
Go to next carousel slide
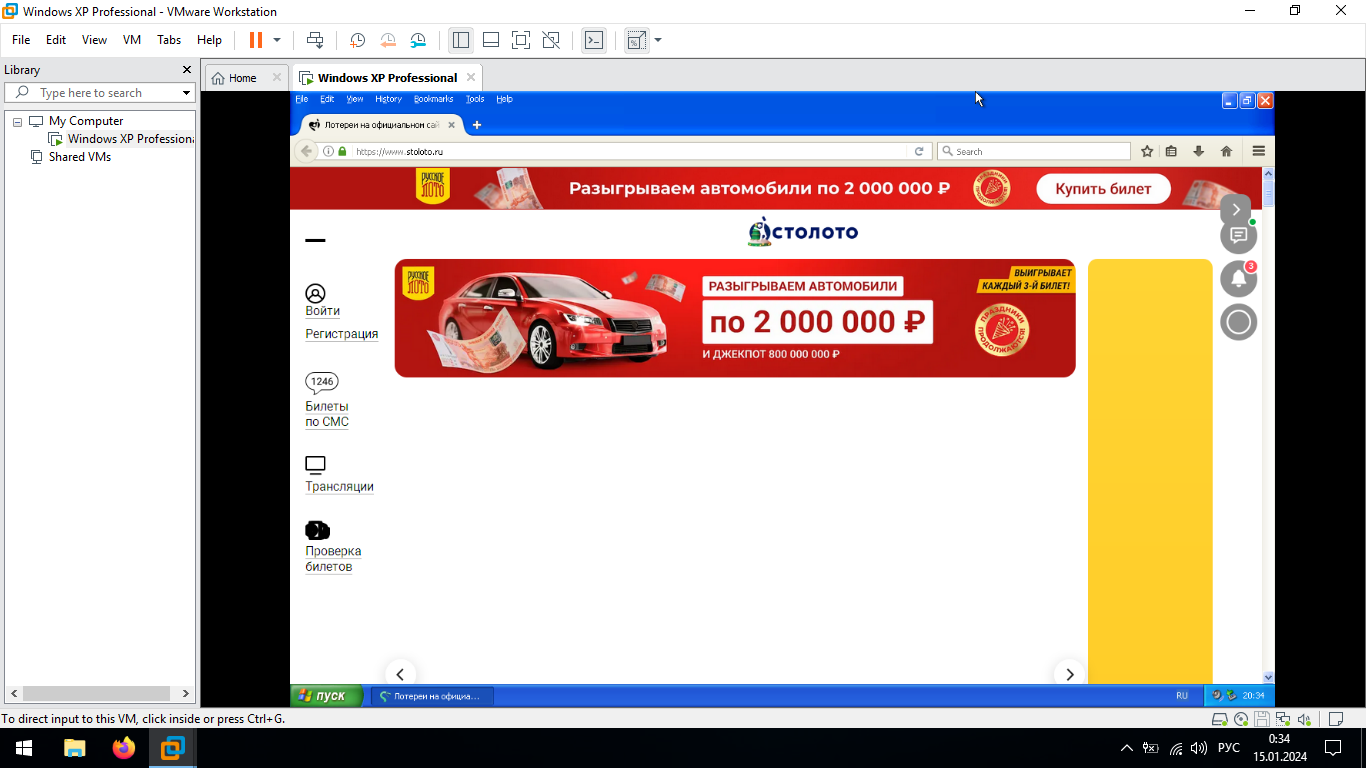coord(1069,674)
